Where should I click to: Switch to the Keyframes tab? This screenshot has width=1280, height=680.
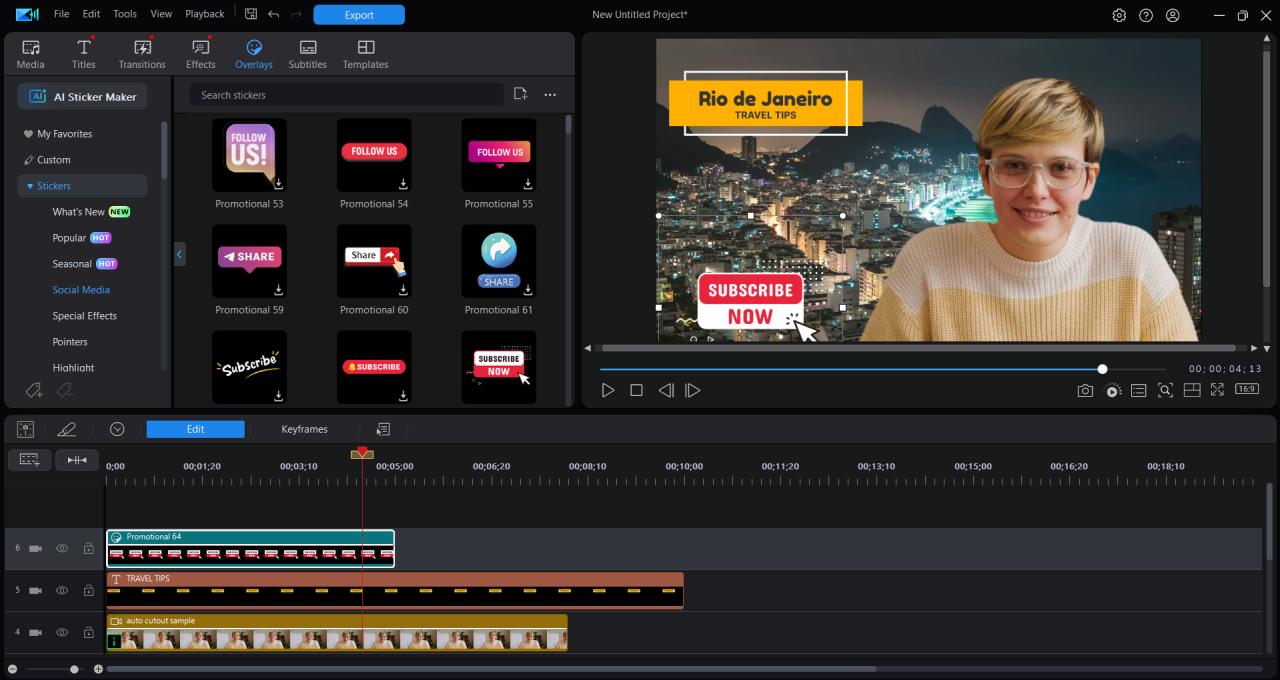pyautogui.click(x=305, y=429)
